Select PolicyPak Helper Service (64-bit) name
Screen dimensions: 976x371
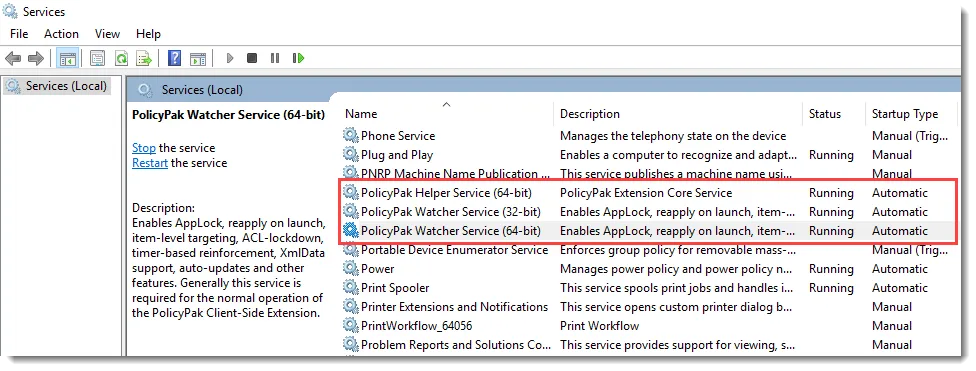(x=446, y=193)
